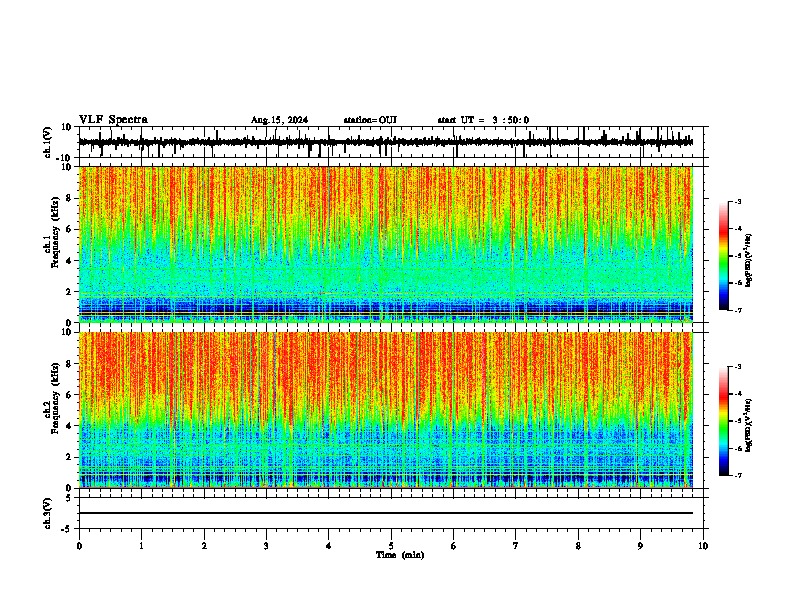792x612 pixels.
Task: Click the "-7" tick on ch.2 color bar
Action: coord(738,475)
